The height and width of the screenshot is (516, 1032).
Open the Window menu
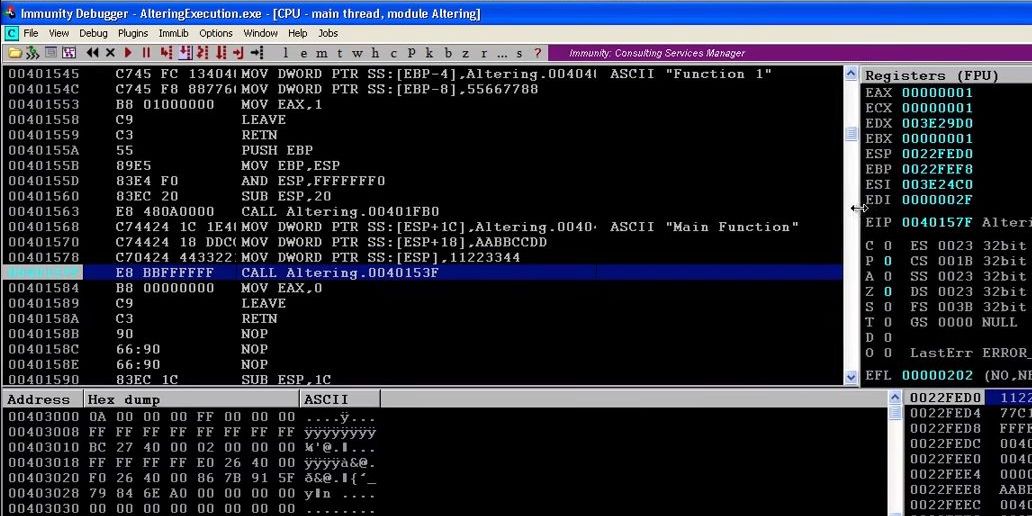pos(261,33)
